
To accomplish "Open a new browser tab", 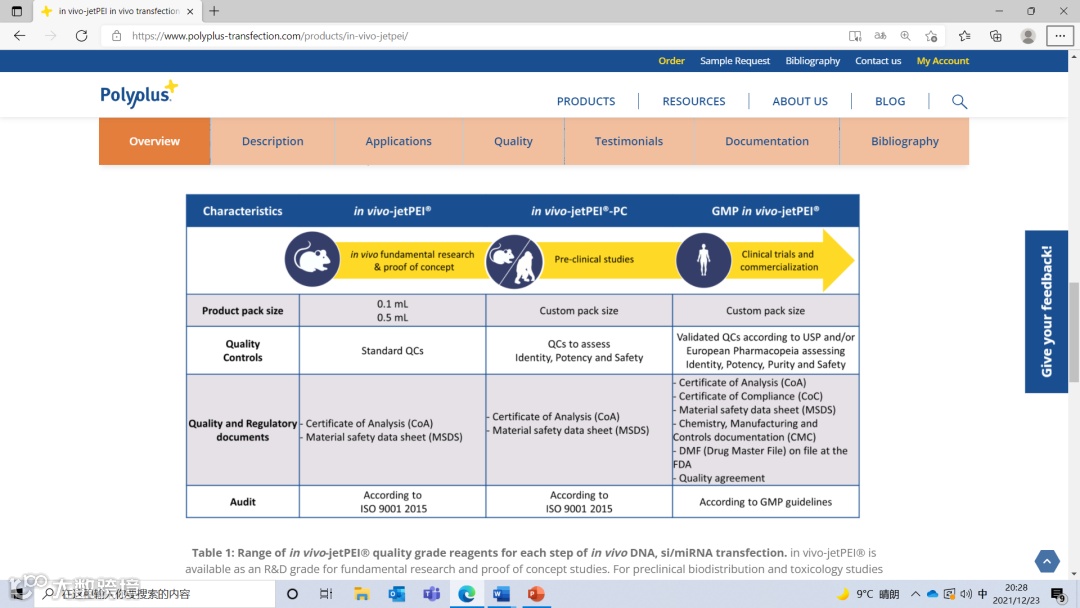I will point(214,11).
